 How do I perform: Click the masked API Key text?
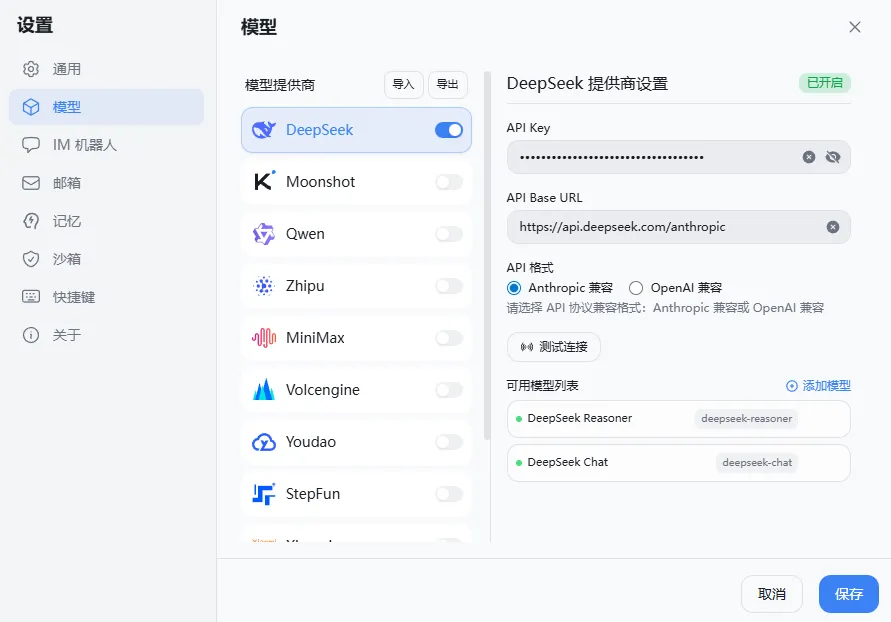pyautogui.click(x=611, y=157)
